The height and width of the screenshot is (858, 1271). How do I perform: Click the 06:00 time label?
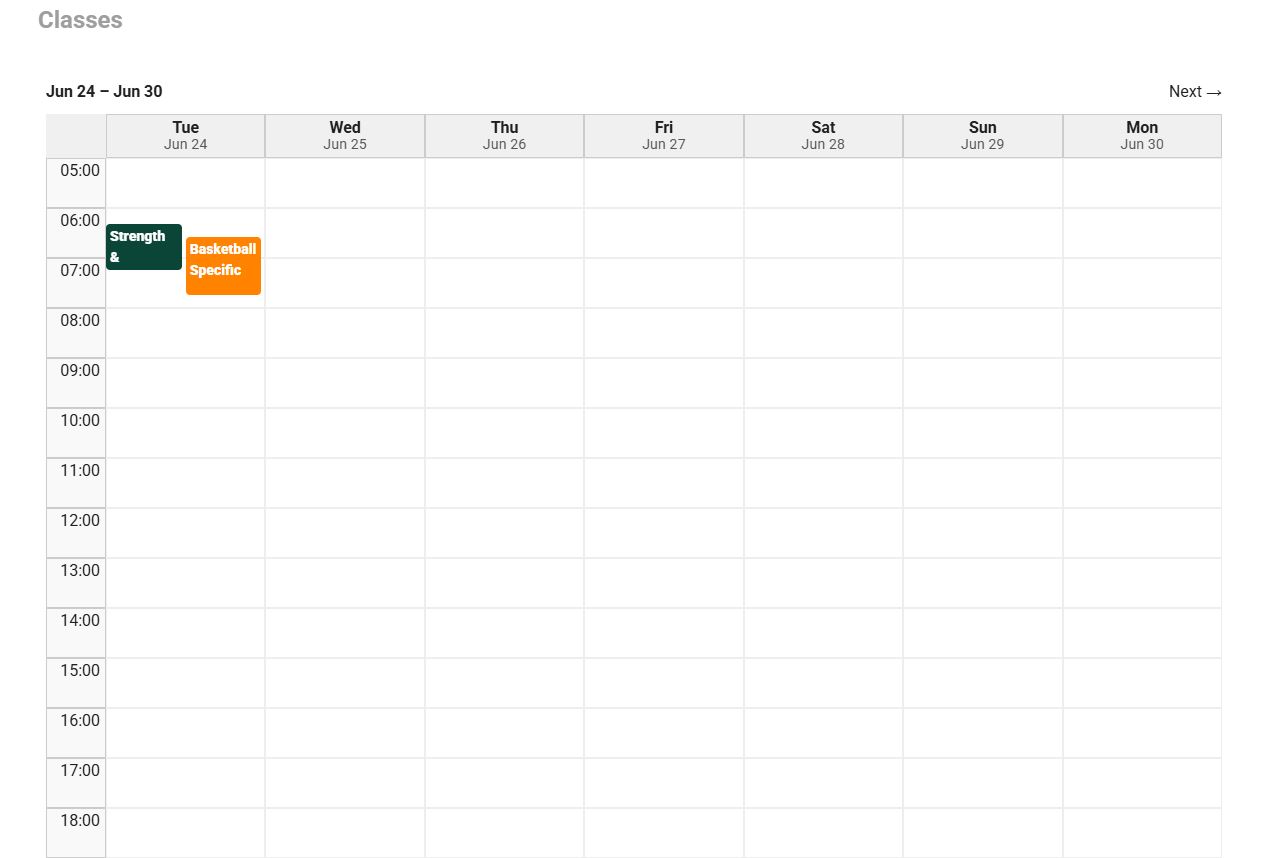coord(80,221)
